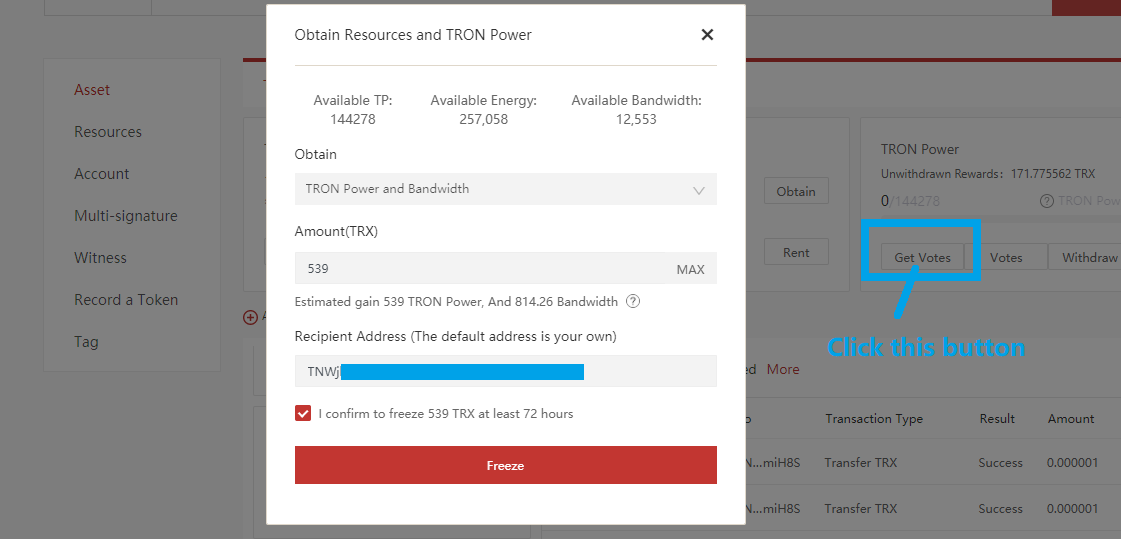
Task: Open Record a Token in sidebar
Action: [126, 300]
